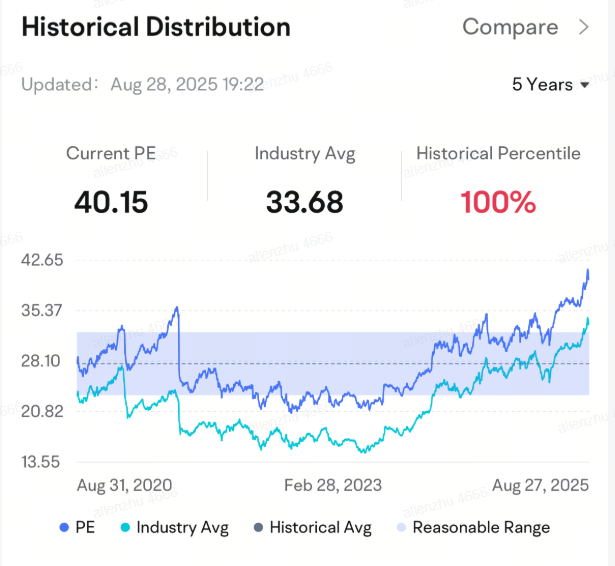Viewport: 615px width, 566px height.
Task: Click the Current PE label
Action: click(x=111, y=154)
